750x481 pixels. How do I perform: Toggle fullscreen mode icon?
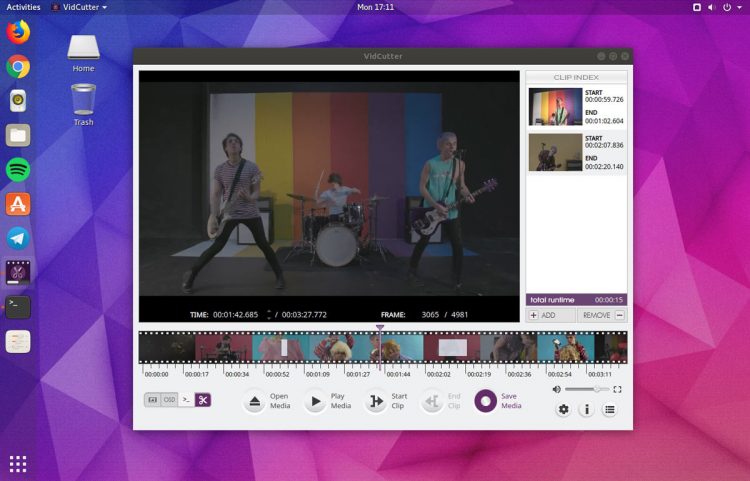pyautogui.click(x=618, y=389)
